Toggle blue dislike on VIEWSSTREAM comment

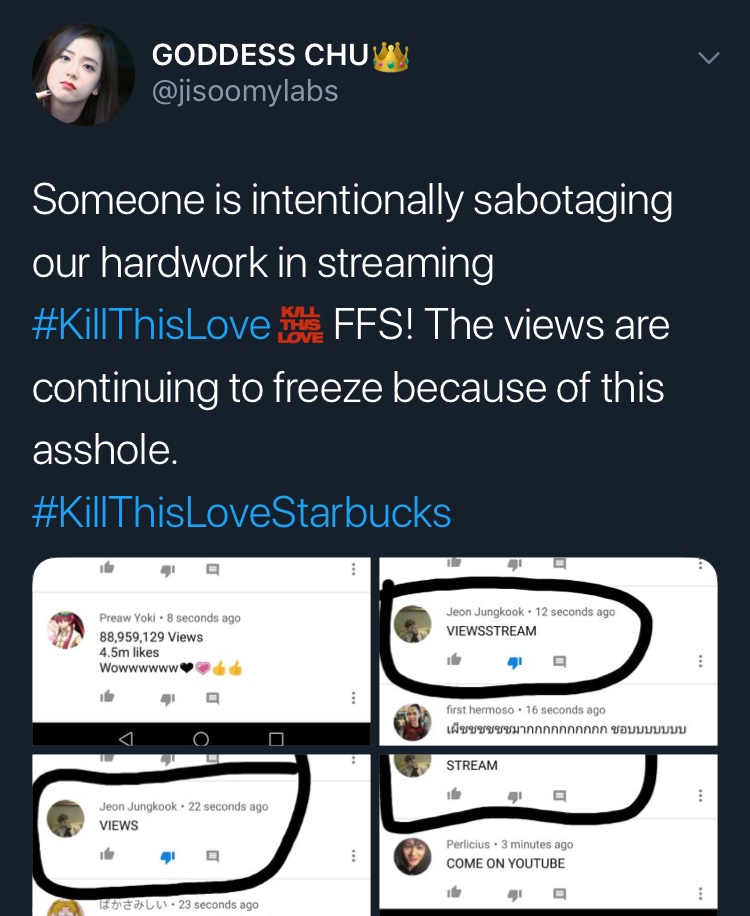point(515,661)
